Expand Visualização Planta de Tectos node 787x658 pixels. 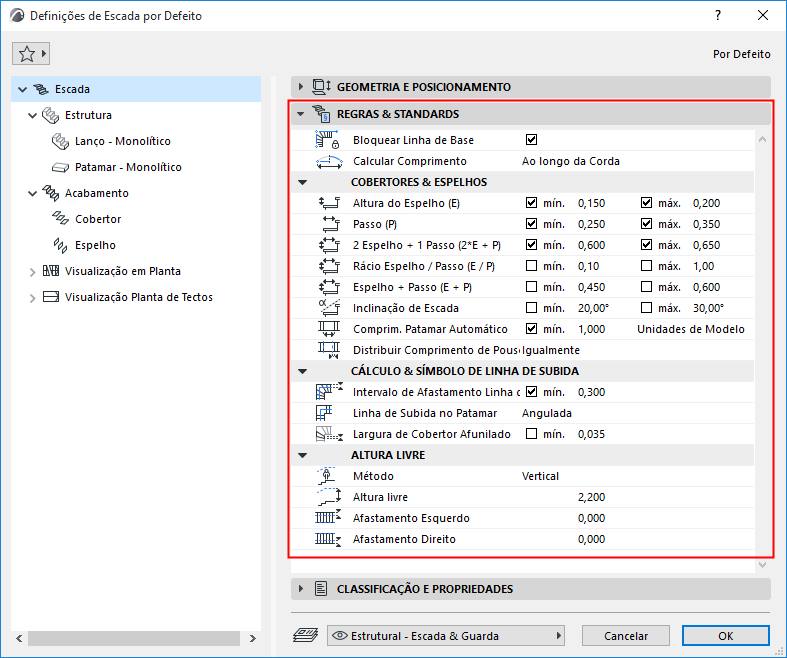33,298
